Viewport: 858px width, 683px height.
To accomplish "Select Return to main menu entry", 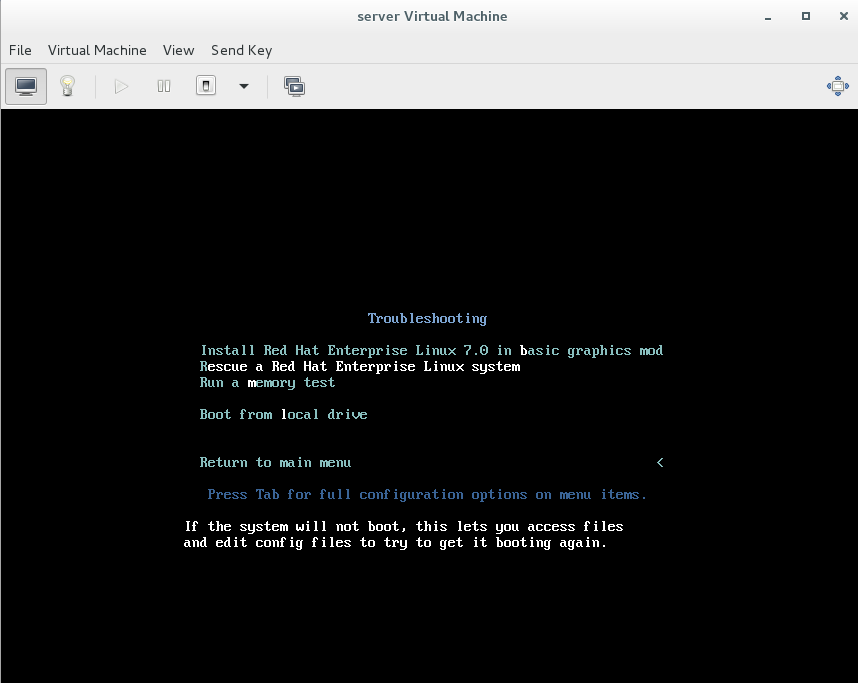I will tap(275, 462).
